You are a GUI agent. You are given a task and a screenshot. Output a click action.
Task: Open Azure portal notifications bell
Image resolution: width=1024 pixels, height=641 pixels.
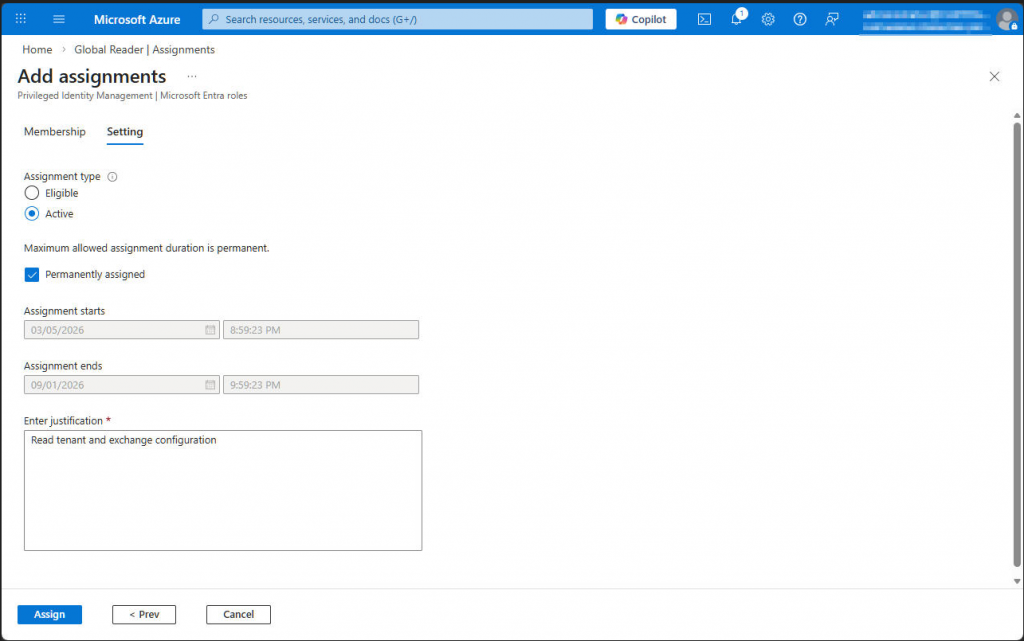tap(736, 18)
